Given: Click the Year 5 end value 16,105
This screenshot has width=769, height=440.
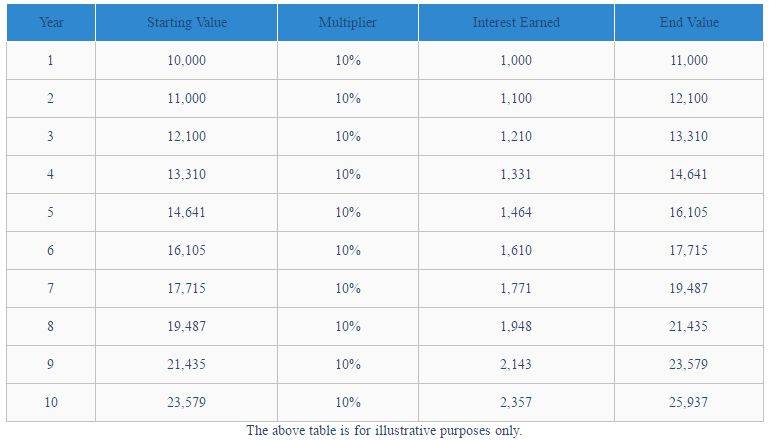Looking at the screenshot, I should tap(689, 212).
